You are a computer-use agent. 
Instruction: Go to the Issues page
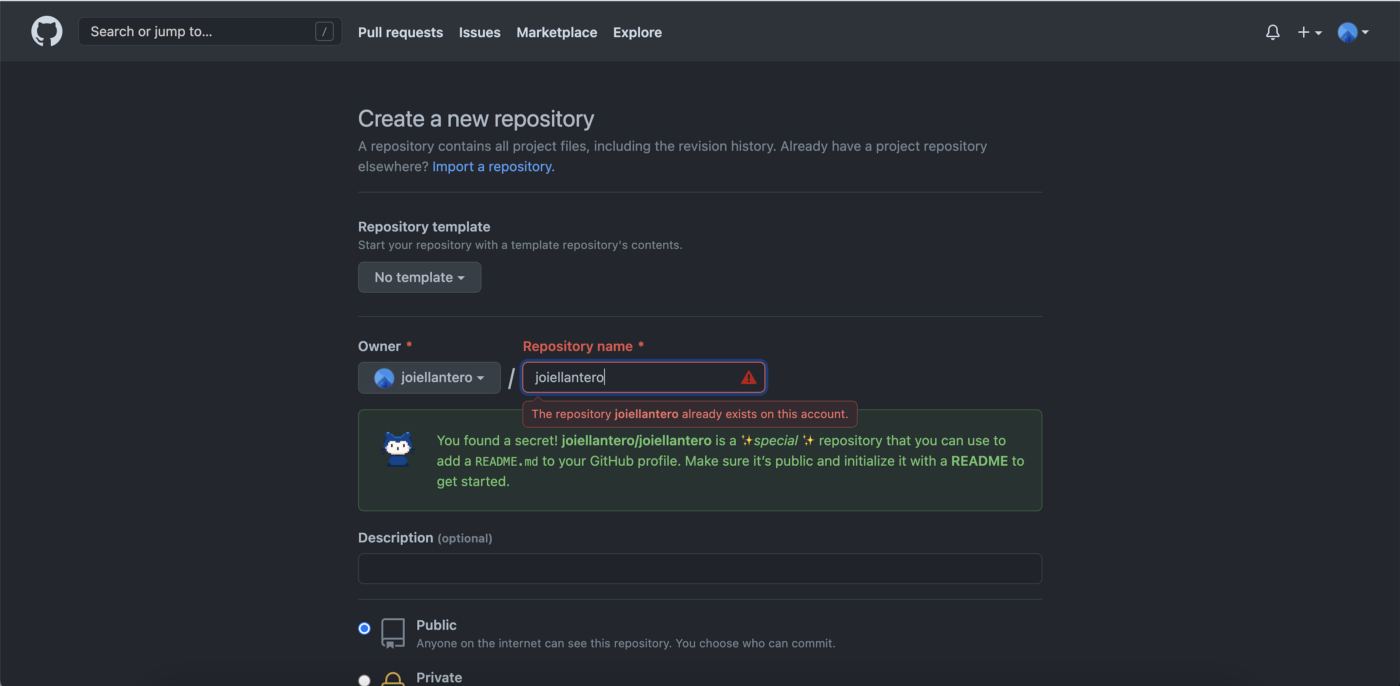(x=479, y=32)
